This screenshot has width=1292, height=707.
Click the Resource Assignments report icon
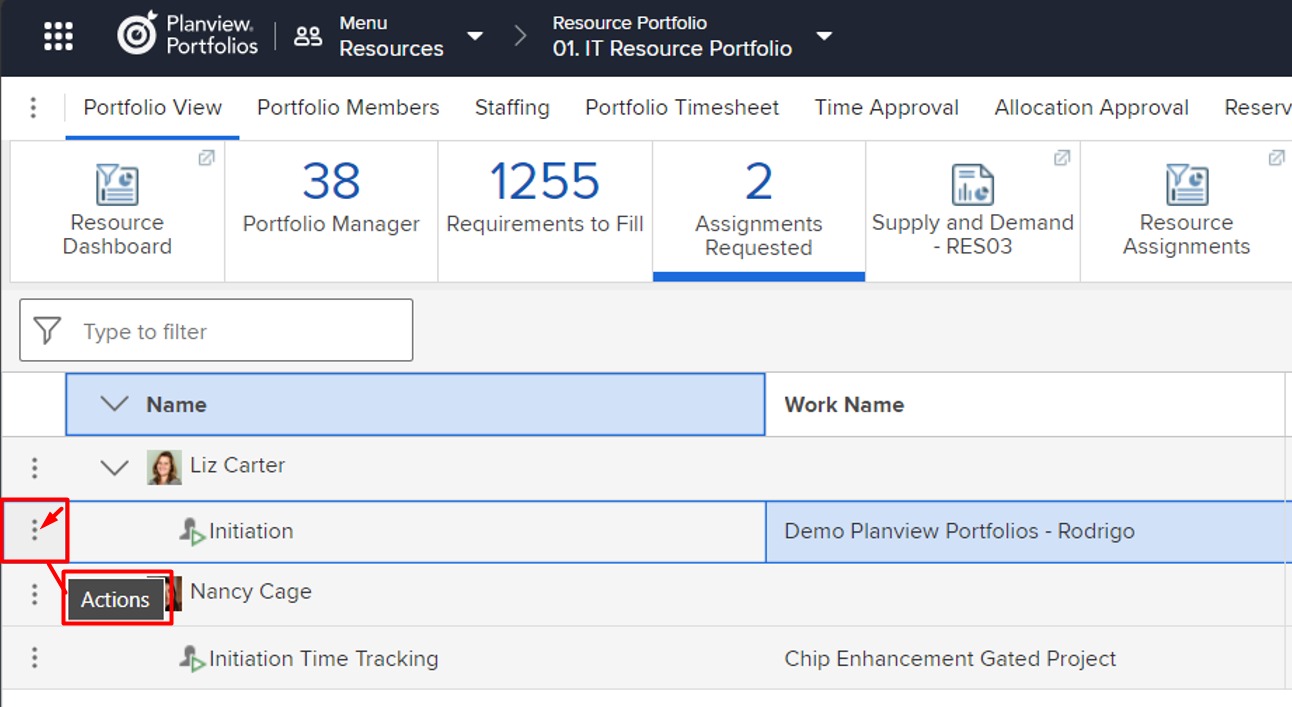coord(1187,185)
